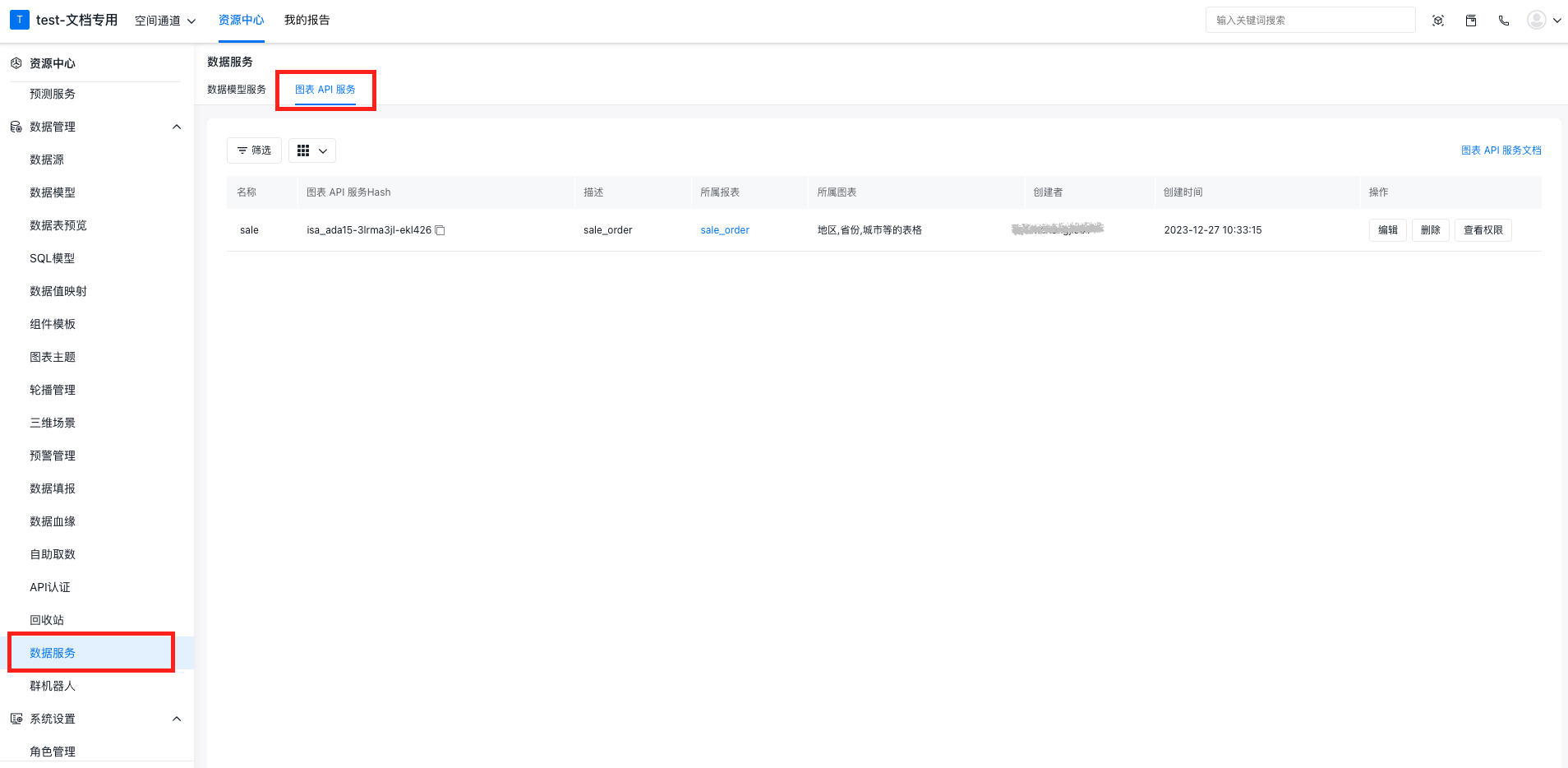
Task: Click the description cell sale_order
Action: tap(608, 230)
